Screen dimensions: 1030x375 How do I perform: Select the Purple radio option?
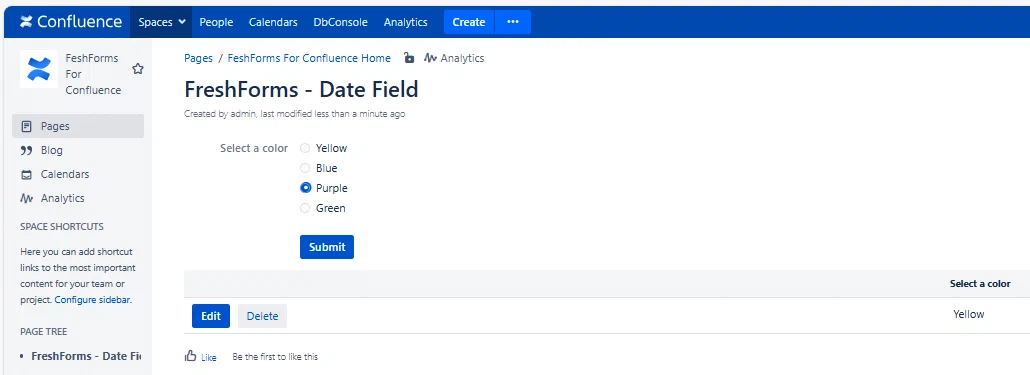click(305, 188)
